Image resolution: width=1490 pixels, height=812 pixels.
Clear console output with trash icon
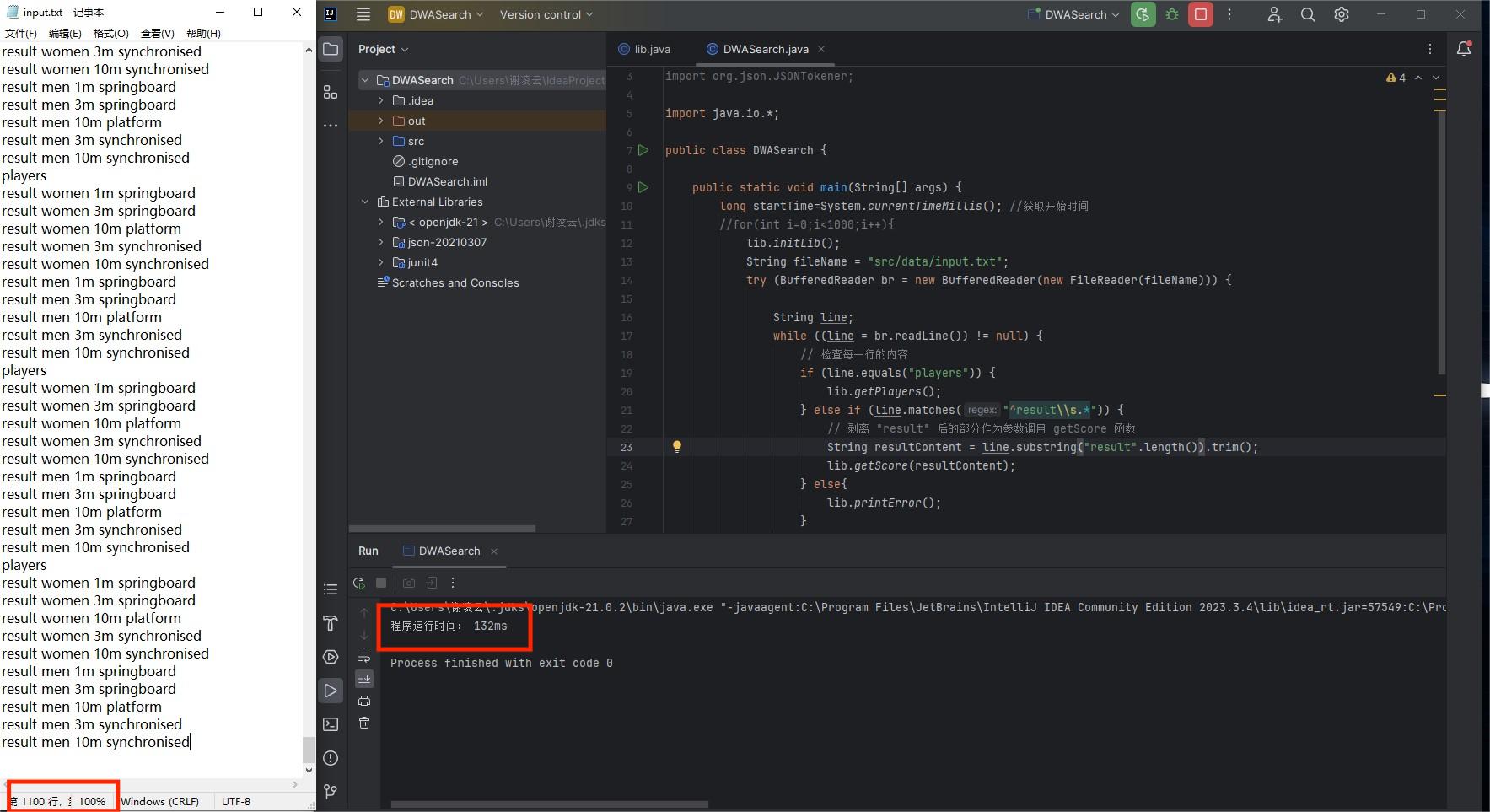point(364,723)
